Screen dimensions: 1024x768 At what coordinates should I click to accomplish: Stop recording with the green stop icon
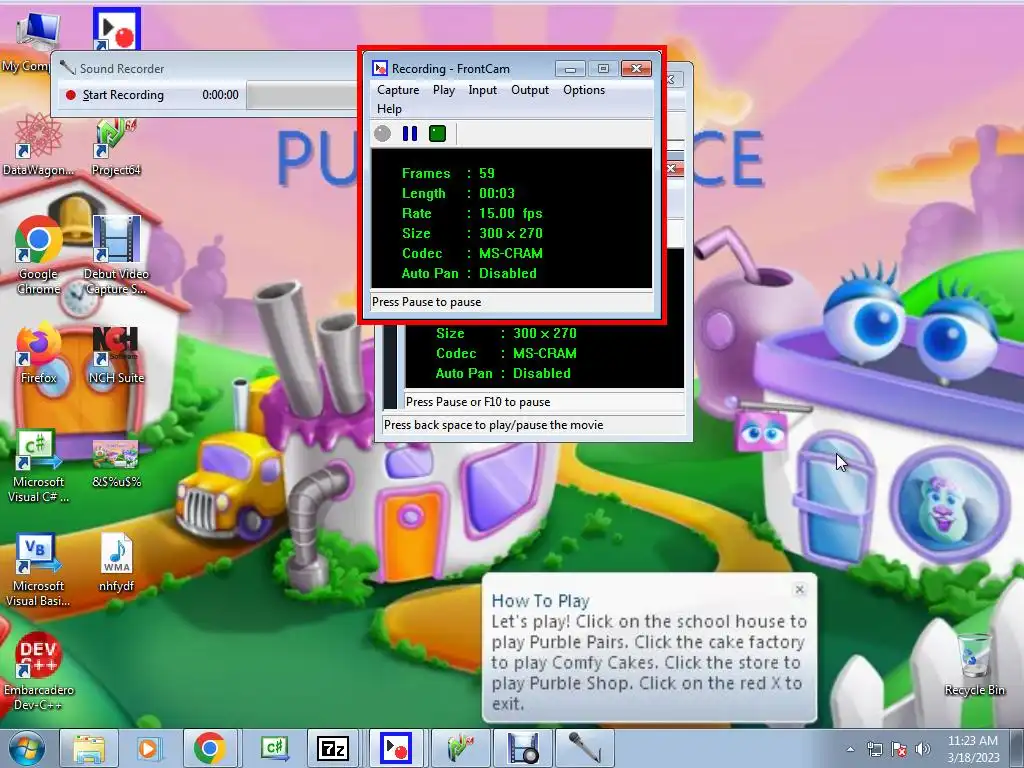438,134
